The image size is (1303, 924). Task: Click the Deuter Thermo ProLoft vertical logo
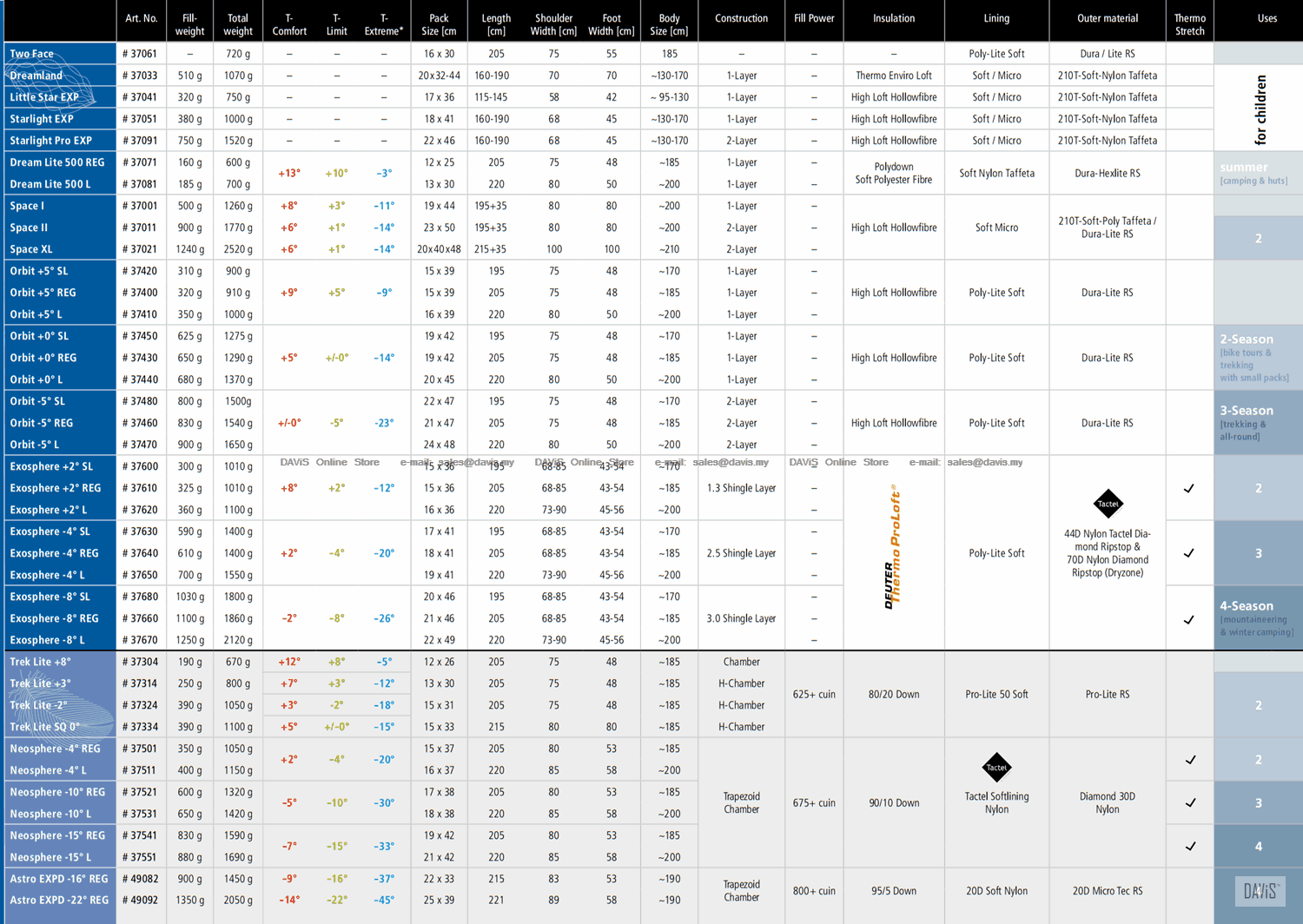pos(893,547)
